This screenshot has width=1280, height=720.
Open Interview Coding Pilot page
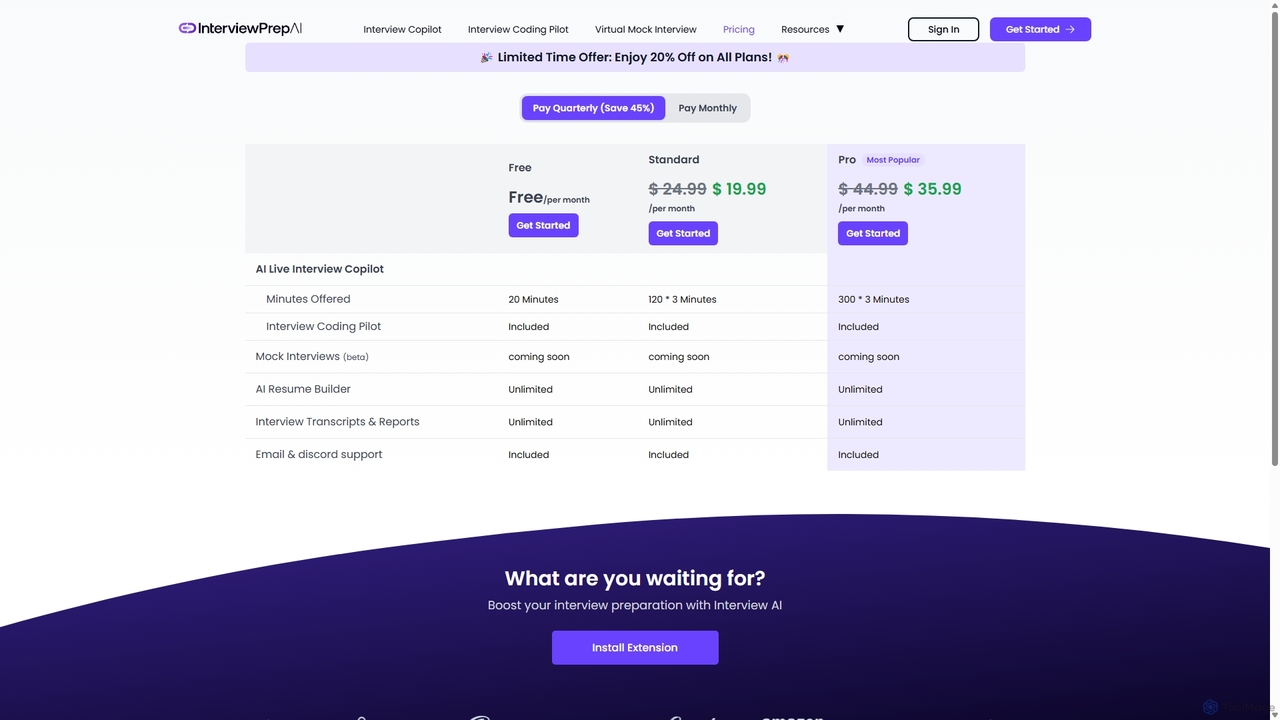tap(518, 29)
